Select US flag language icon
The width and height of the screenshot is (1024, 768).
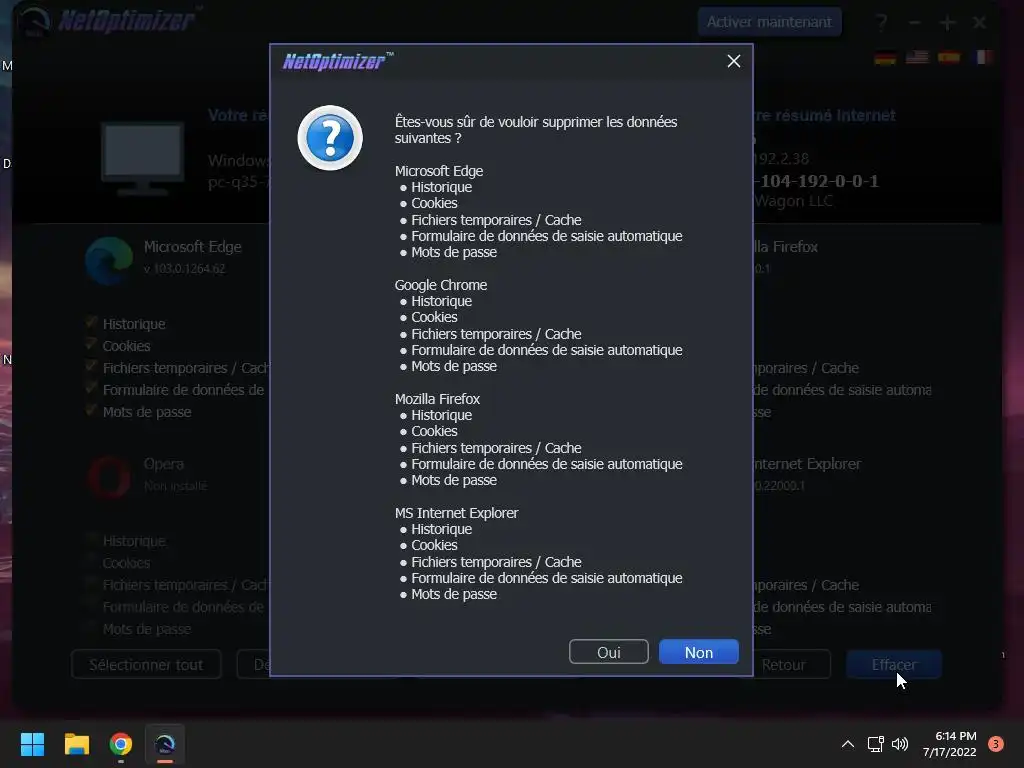(917, 58)
